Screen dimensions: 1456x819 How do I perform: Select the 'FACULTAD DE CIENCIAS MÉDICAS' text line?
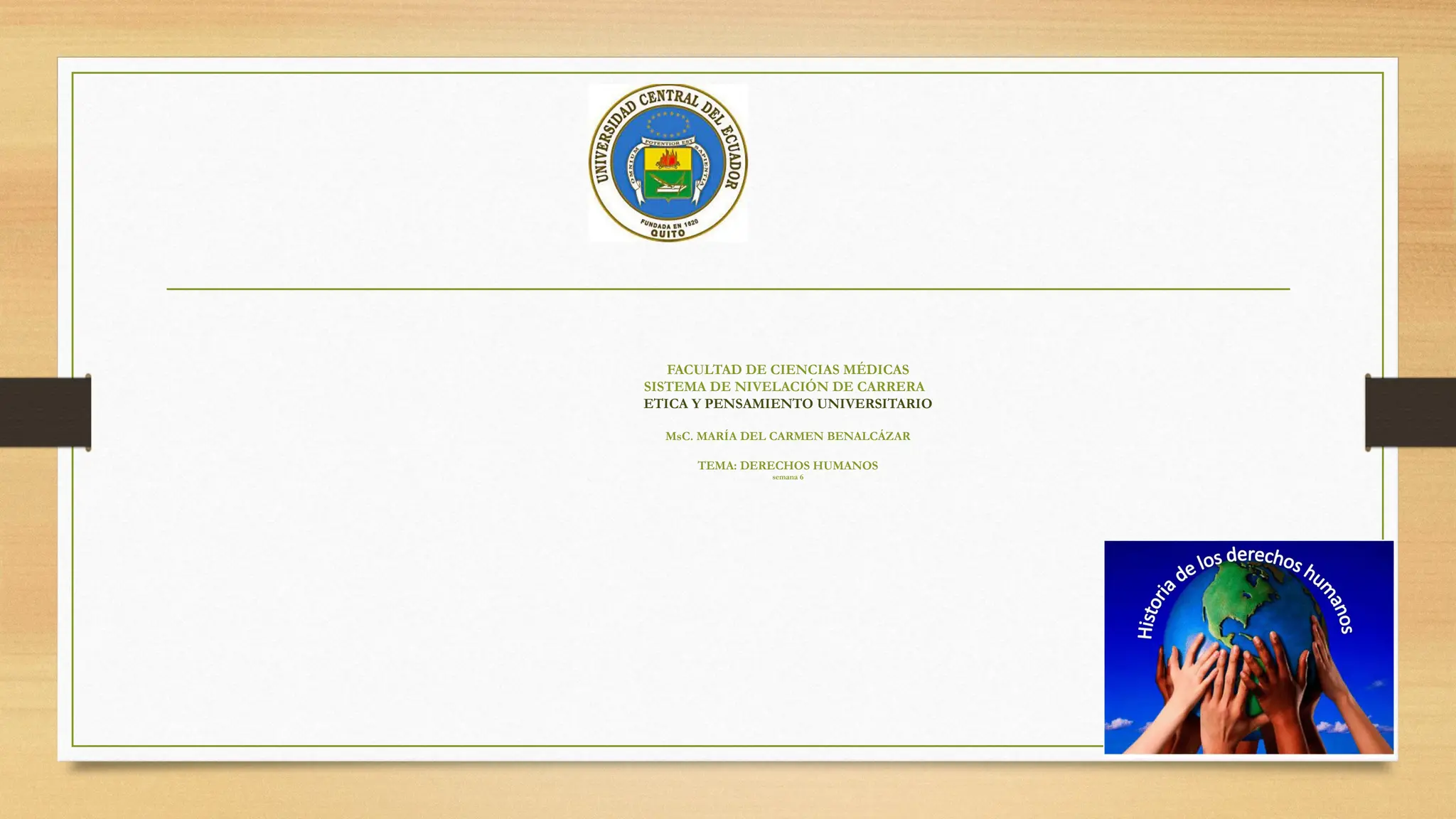point(787,370)
